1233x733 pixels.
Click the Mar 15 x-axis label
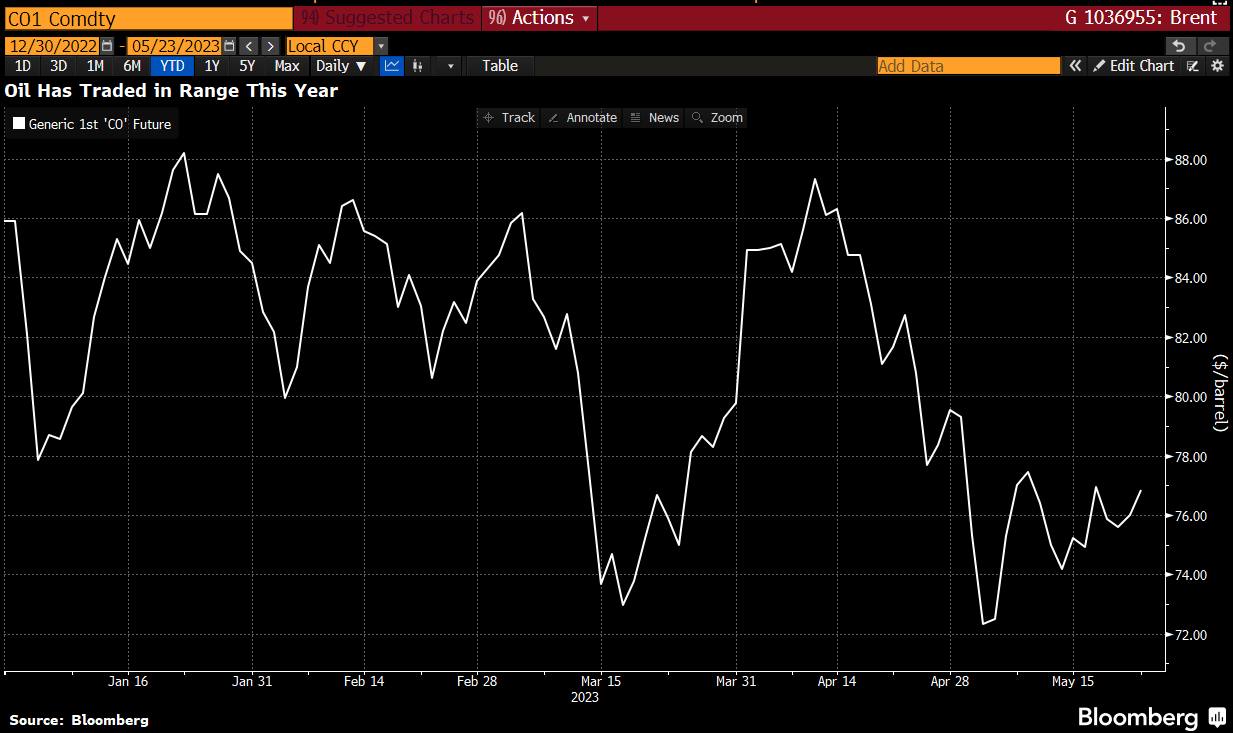[601, 682]
